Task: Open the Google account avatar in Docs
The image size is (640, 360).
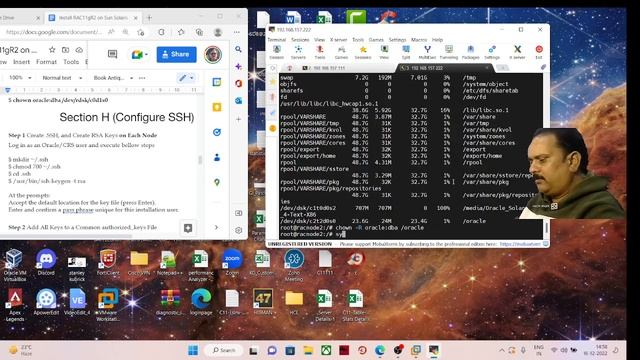Action: (213, 54)
